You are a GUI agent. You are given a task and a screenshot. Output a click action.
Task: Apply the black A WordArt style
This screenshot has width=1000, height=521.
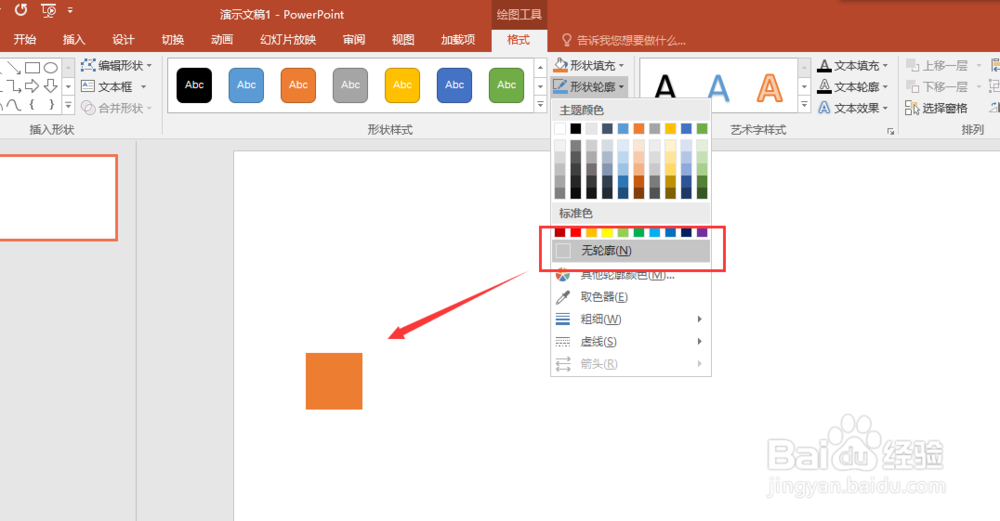coord(665,87)
